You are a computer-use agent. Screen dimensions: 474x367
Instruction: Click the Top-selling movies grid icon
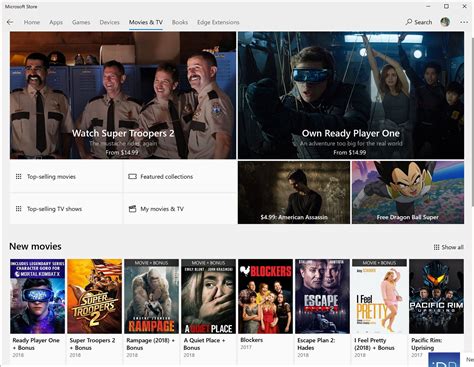point(19,177)
